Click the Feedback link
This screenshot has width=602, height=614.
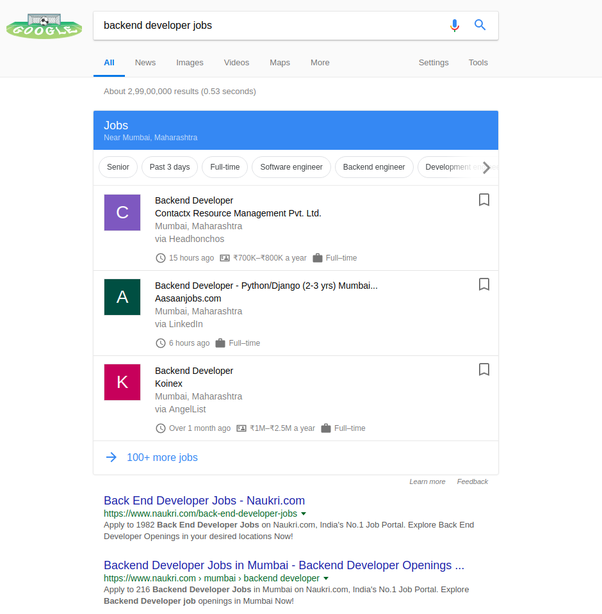pyautogui.click(x=472, y=482)
